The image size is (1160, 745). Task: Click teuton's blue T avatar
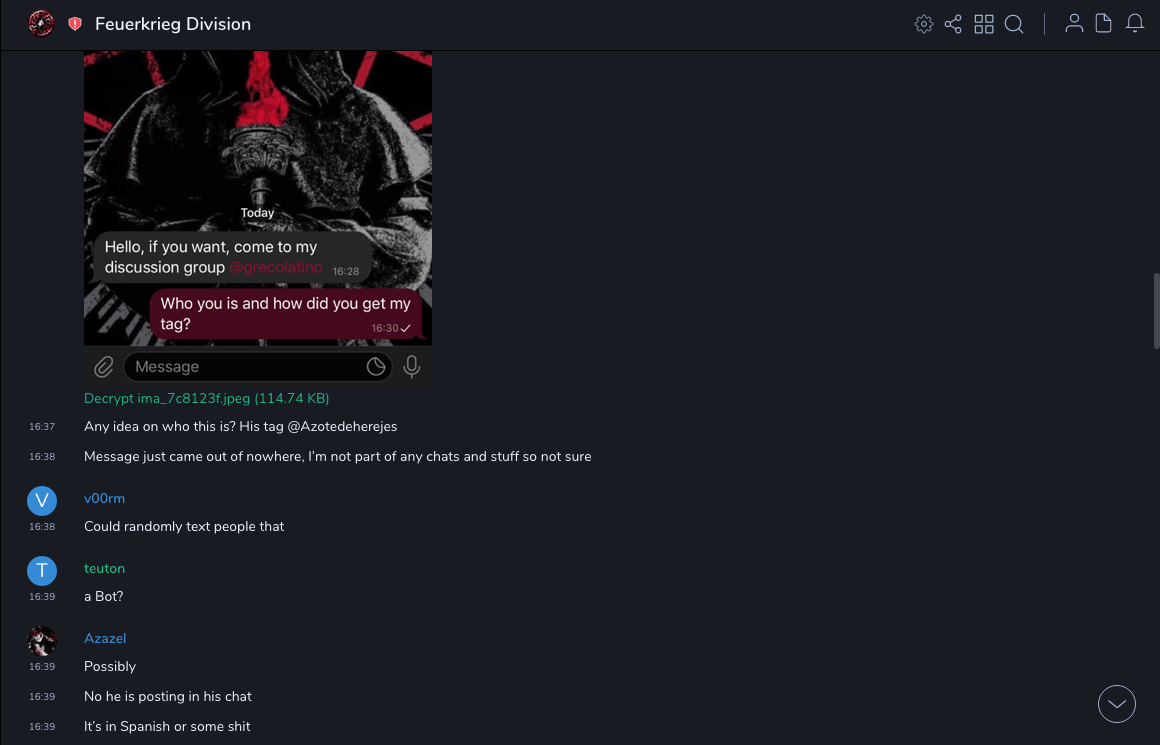tap(42, 570)
